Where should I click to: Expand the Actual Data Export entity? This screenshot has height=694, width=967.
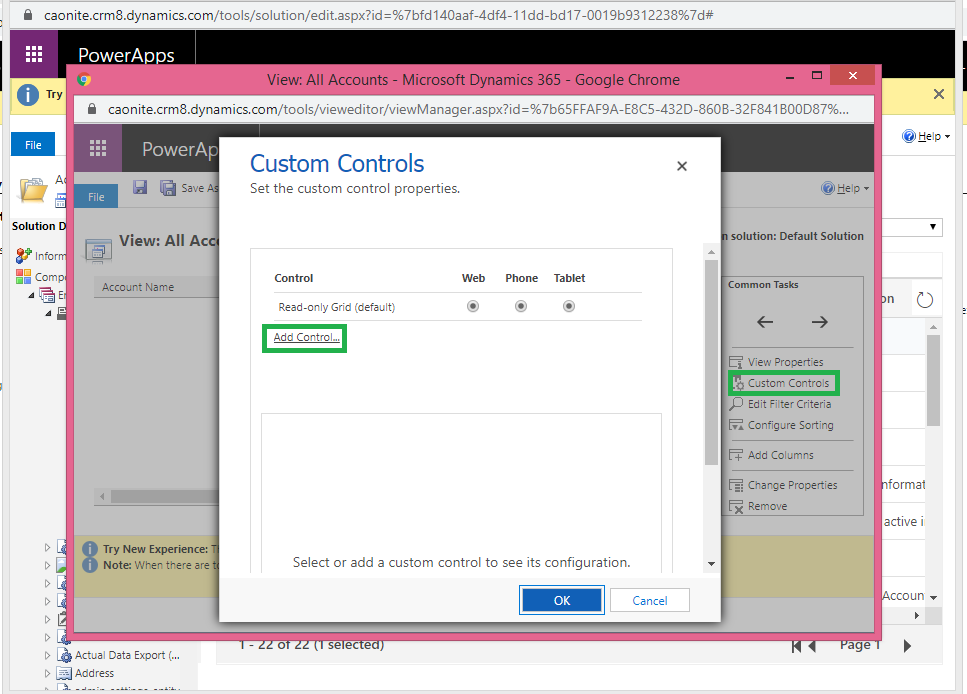click(x=47, y=655)
